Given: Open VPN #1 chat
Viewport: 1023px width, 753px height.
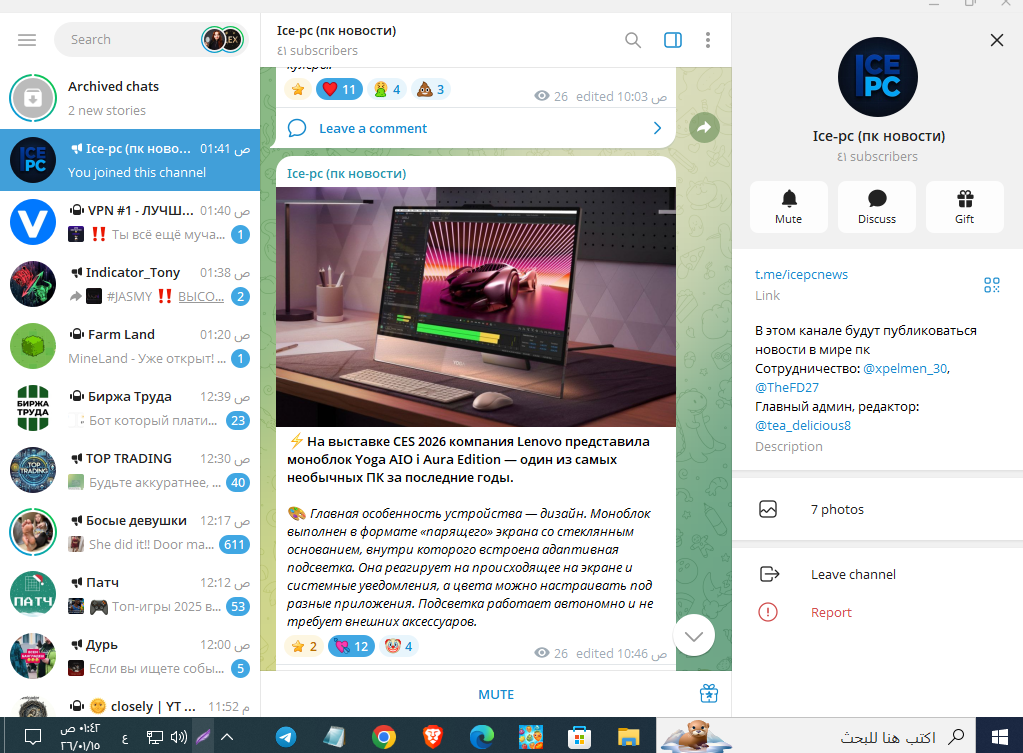Looking at the screenshot, I should (x=130, y=222).
